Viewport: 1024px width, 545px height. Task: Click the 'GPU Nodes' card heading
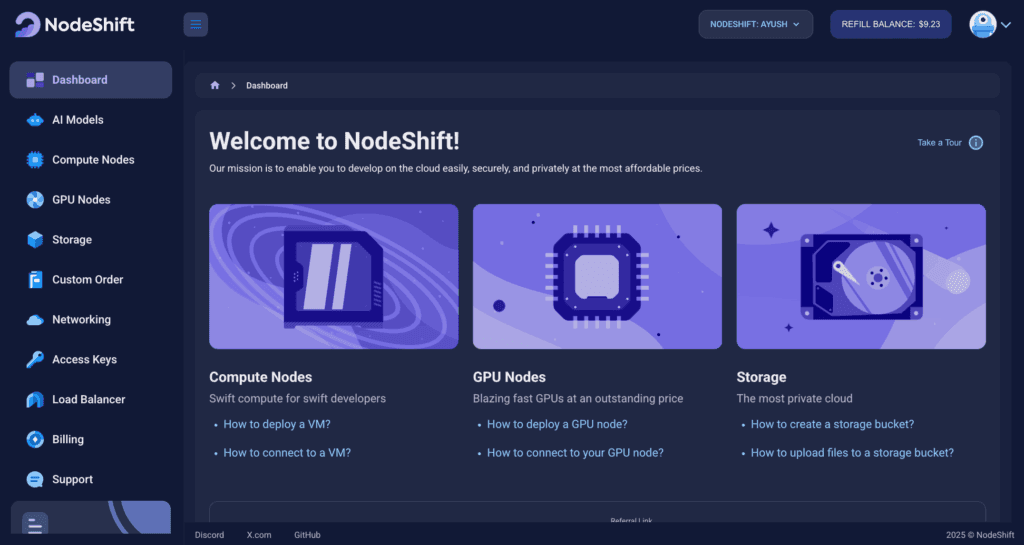pos(509,377)
